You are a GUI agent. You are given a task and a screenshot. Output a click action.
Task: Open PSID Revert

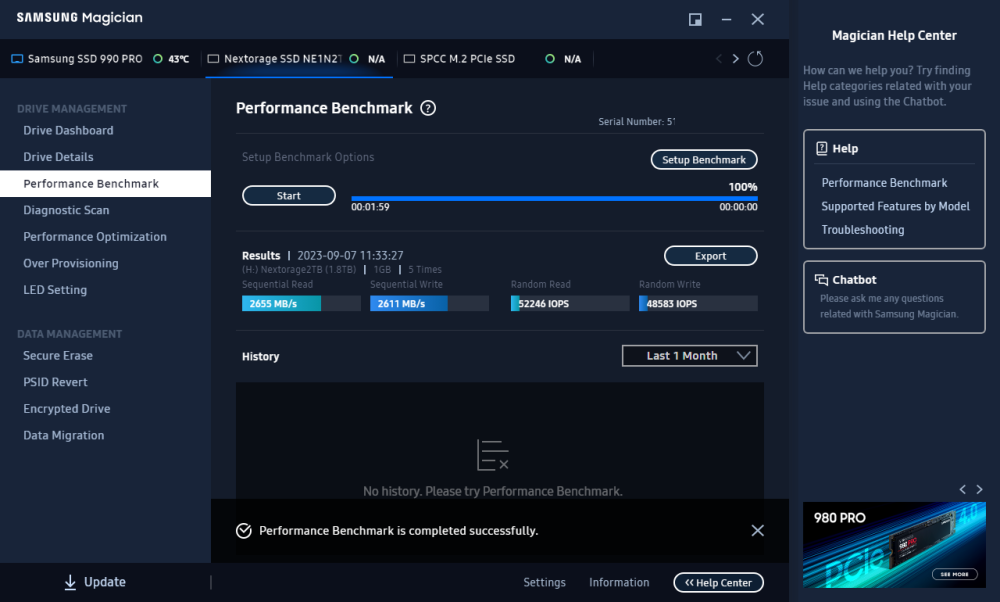tap(55, 382)
